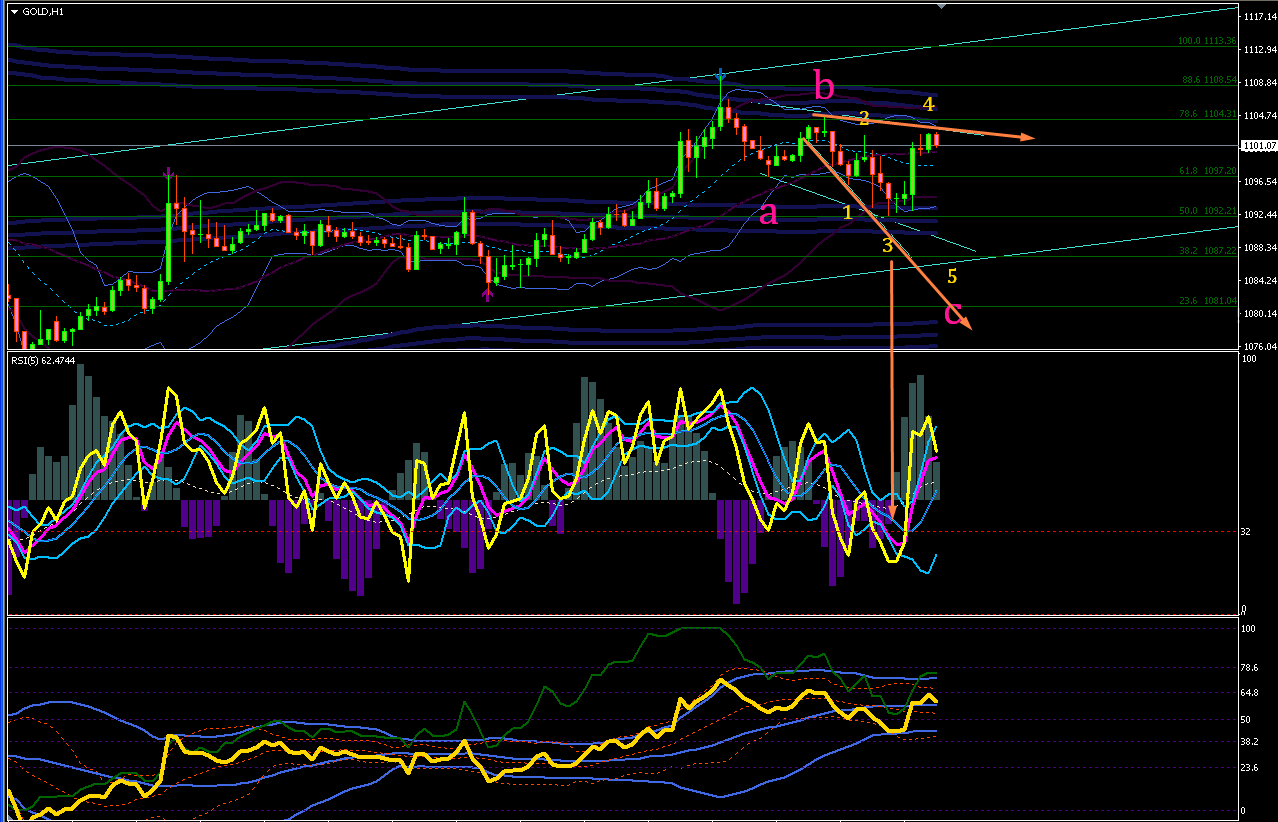This screenshot has height=822, width=1278.
Task: Select the pink wave label 'b'
Action: tap(823, 88)
